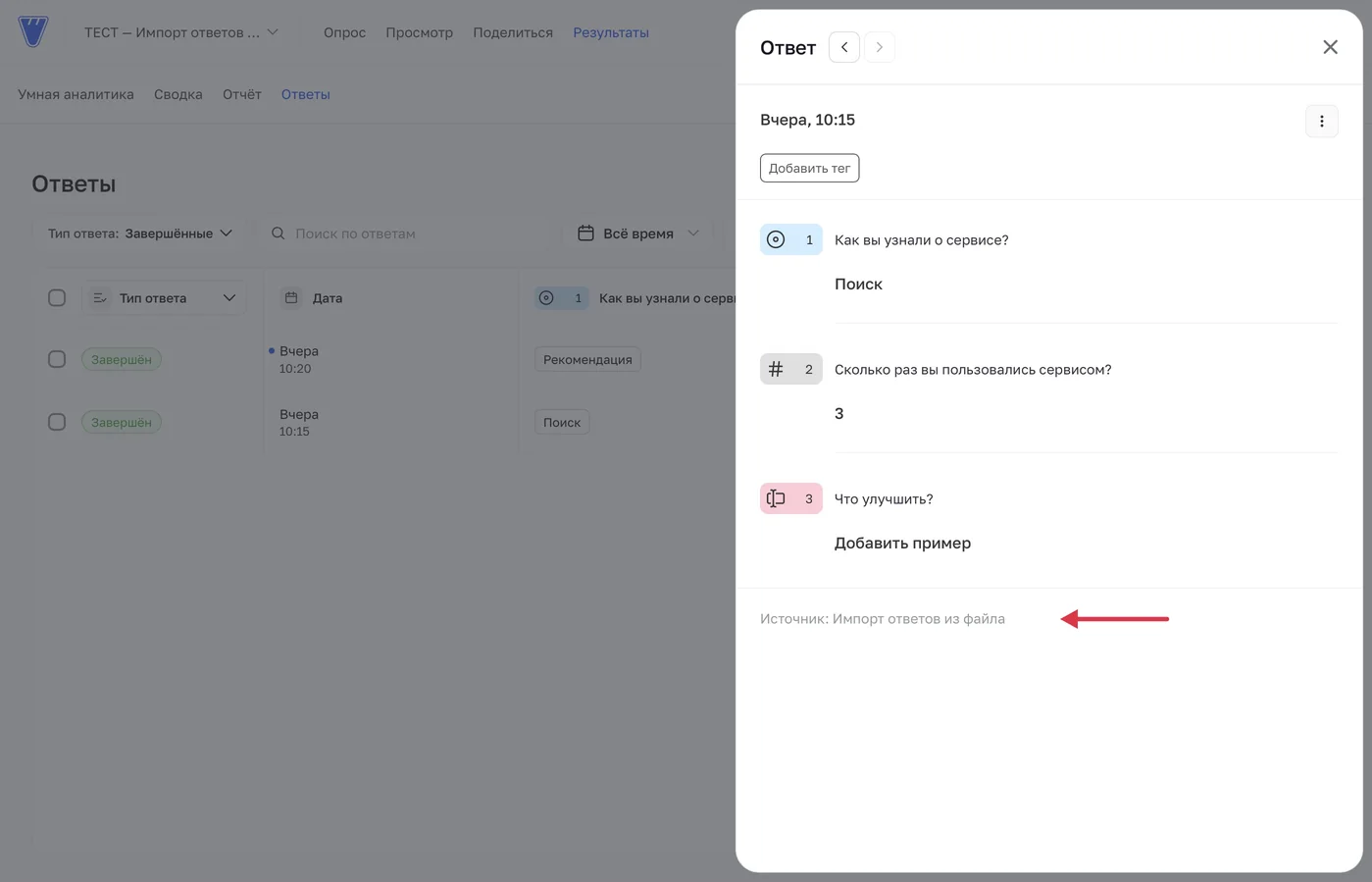This screenshot has width=1372, height=882.
Task: Click the single-choice icon of question 1
Action: (x=776, y=239)
